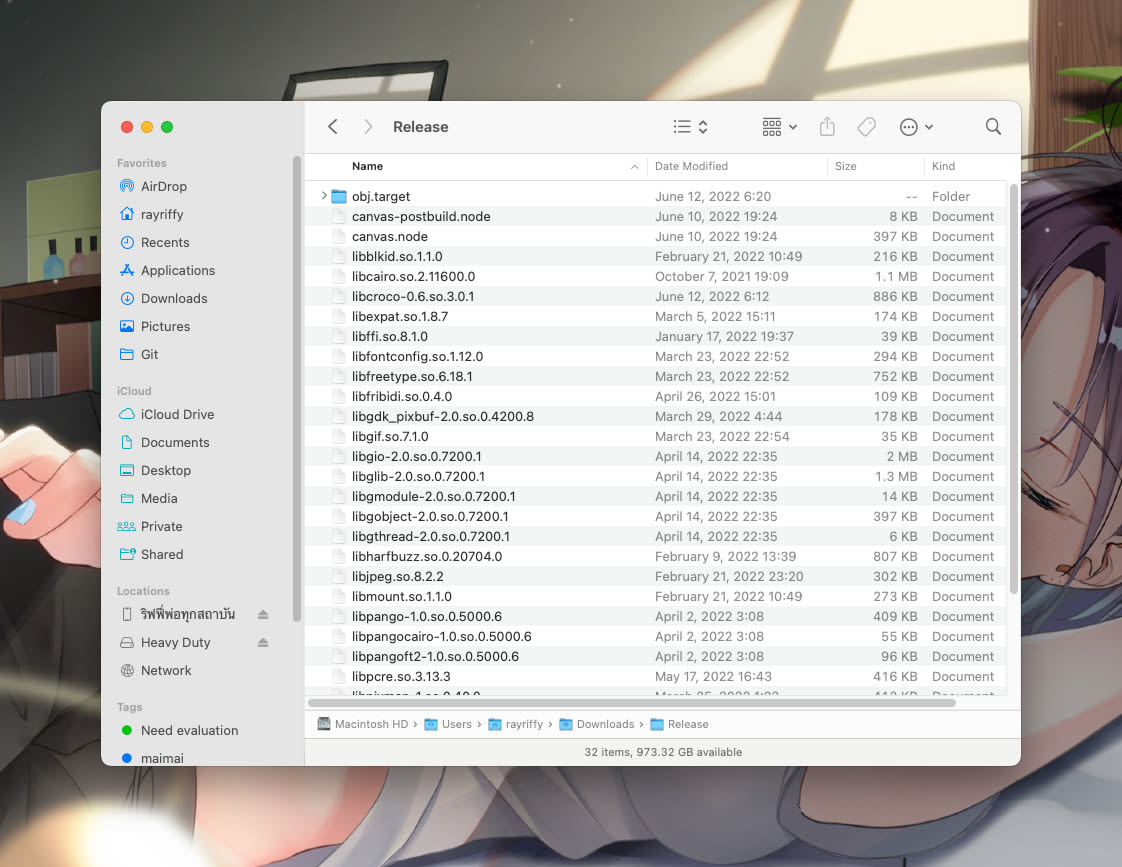Click the Search magnifier icon
The width and height of the screenshot is (1122, 867).
click(993, 127)
